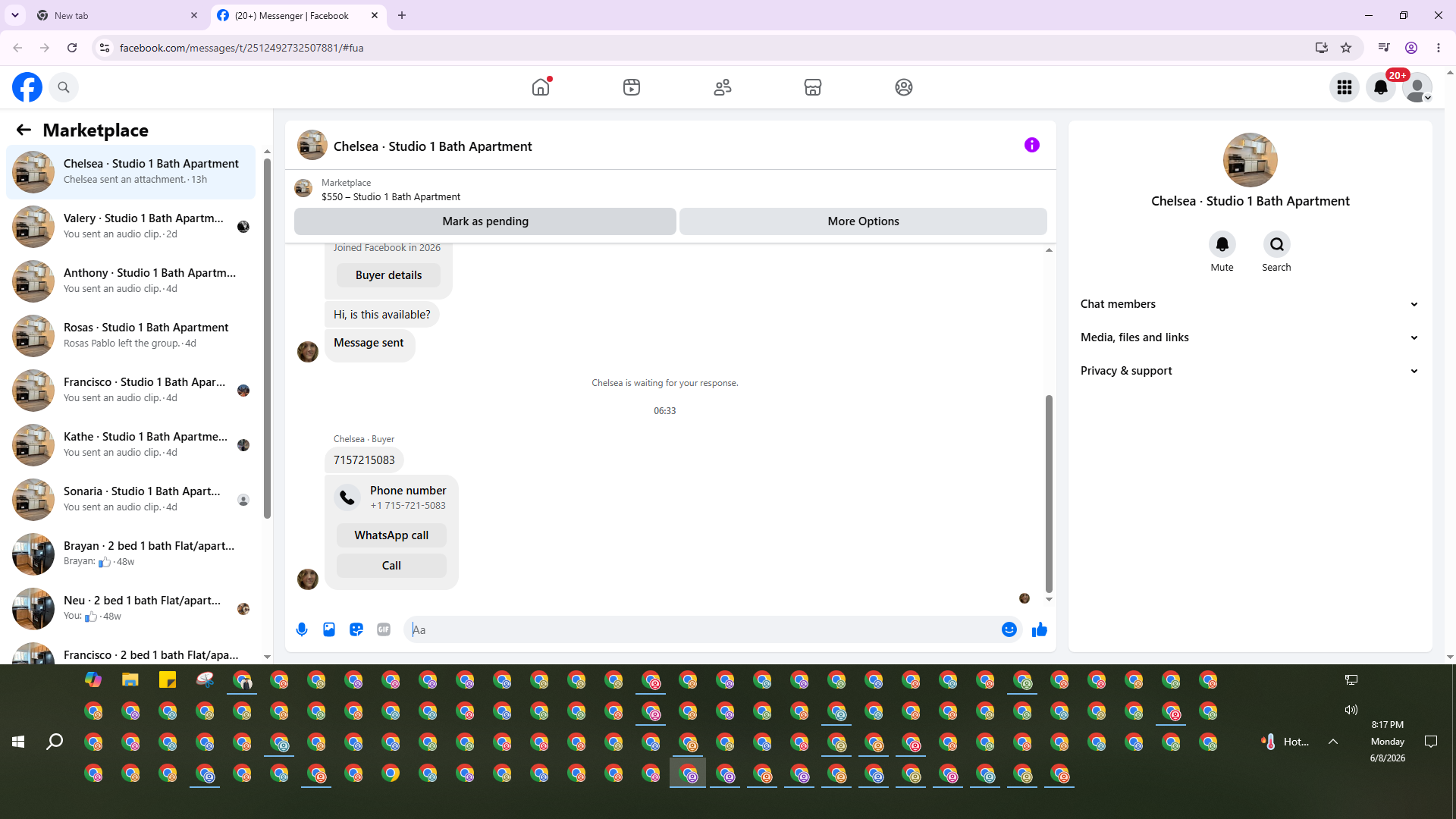Open the volume control in system tray
This screenshot has width=1456, height=819.
pos(1351,710)
